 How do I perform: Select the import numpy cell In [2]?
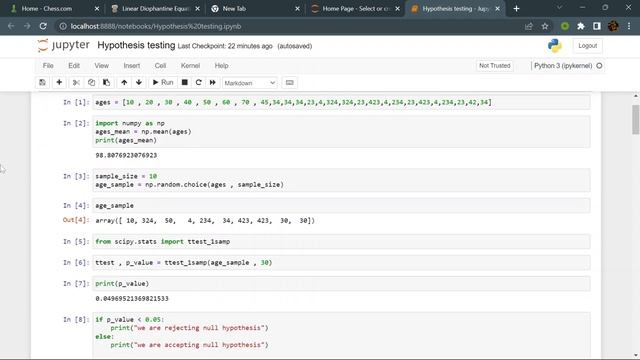click(341, 131)
